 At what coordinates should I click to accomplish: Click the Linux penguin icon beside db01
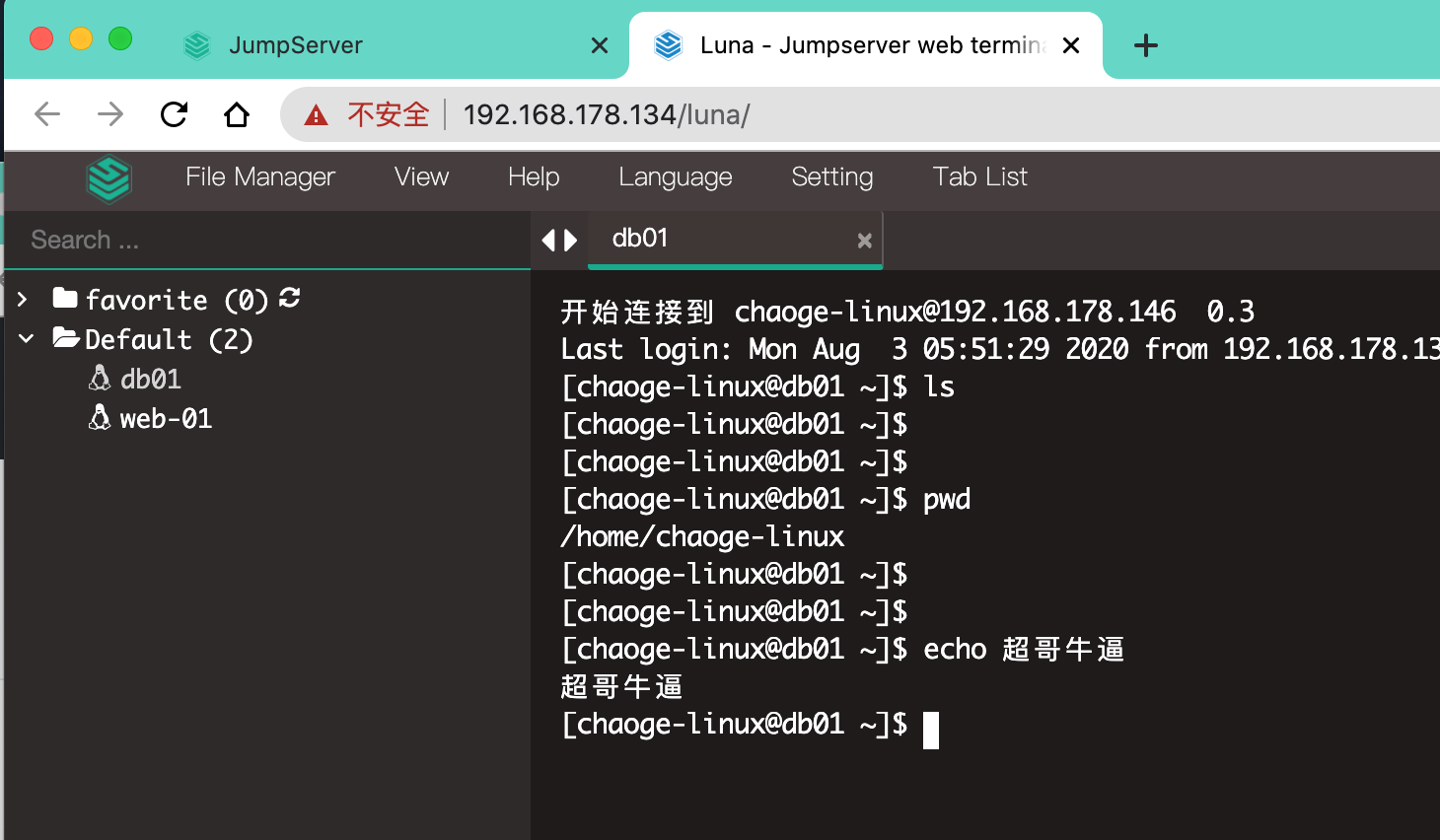point(100,378)
